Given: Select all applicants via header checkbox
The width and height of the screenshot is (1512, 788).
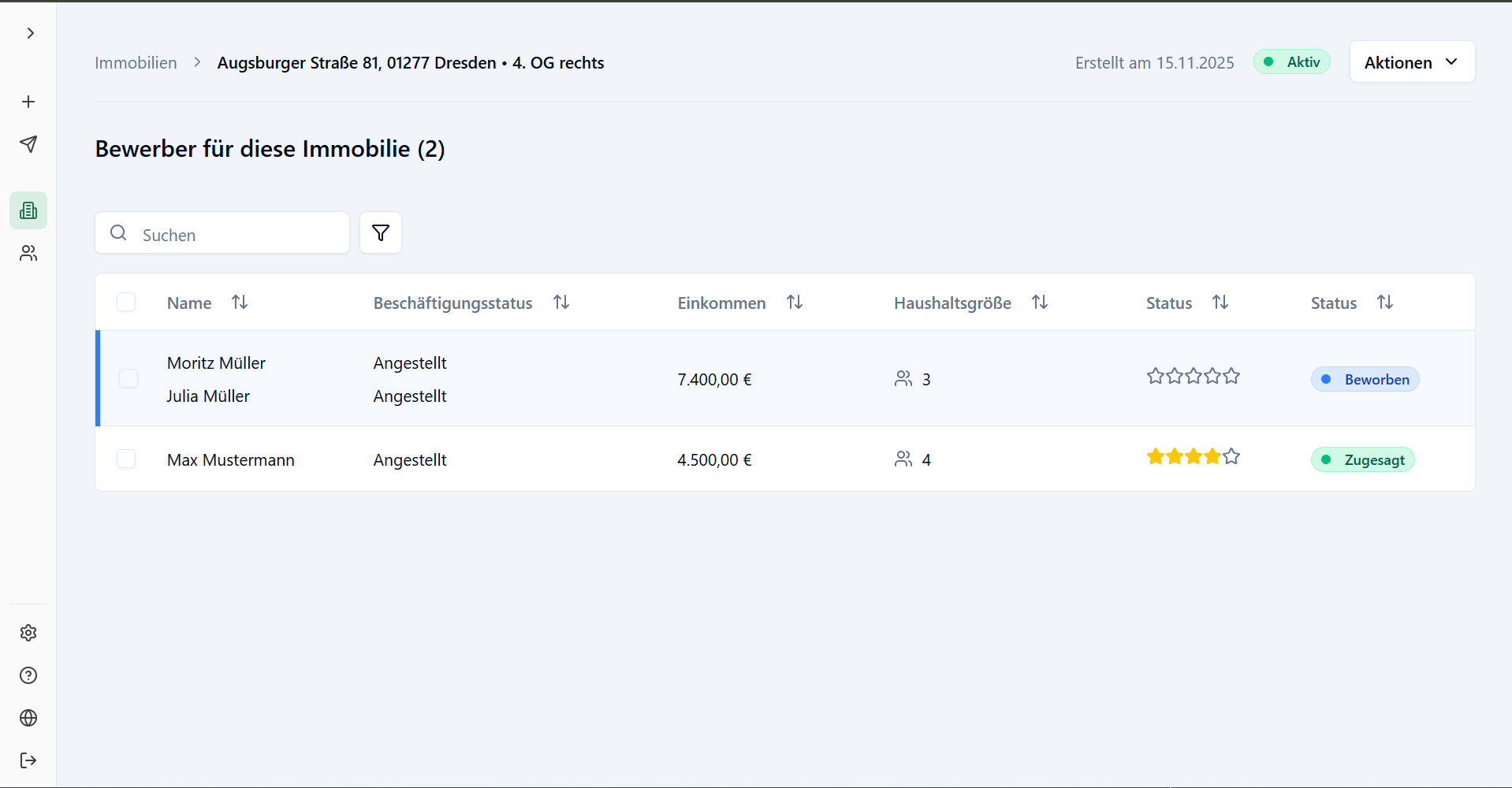Looking at the screenshot, I should 126,302.
